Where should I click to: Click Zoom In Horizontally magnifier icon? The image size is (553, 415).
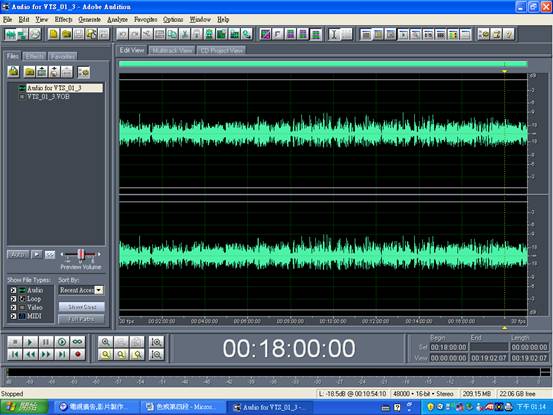pyautogui.click(x=105, y=342)
